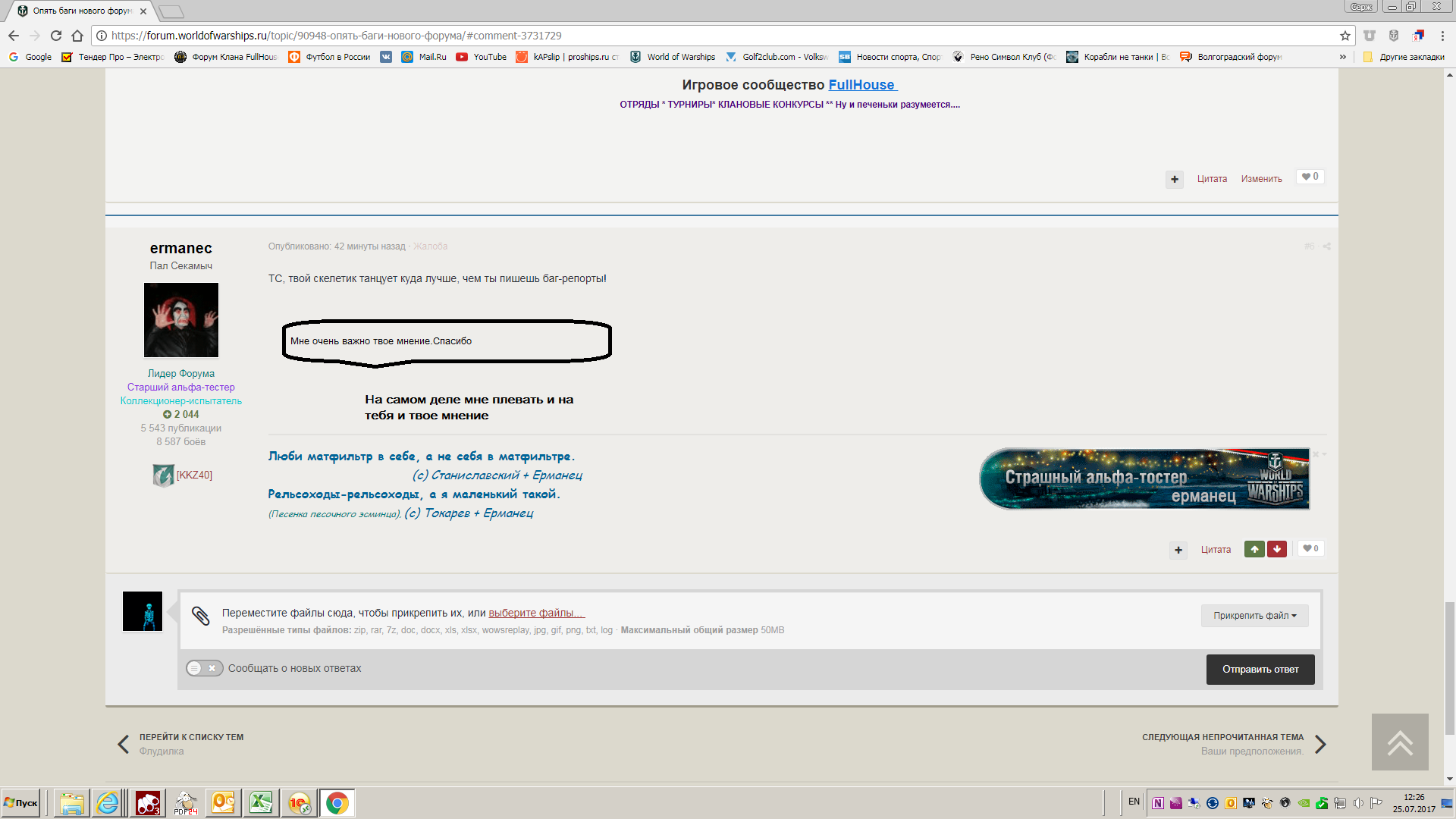Open Excel from the taskbar
Viewport: 1456px width, 819px height.
[262, 803]
